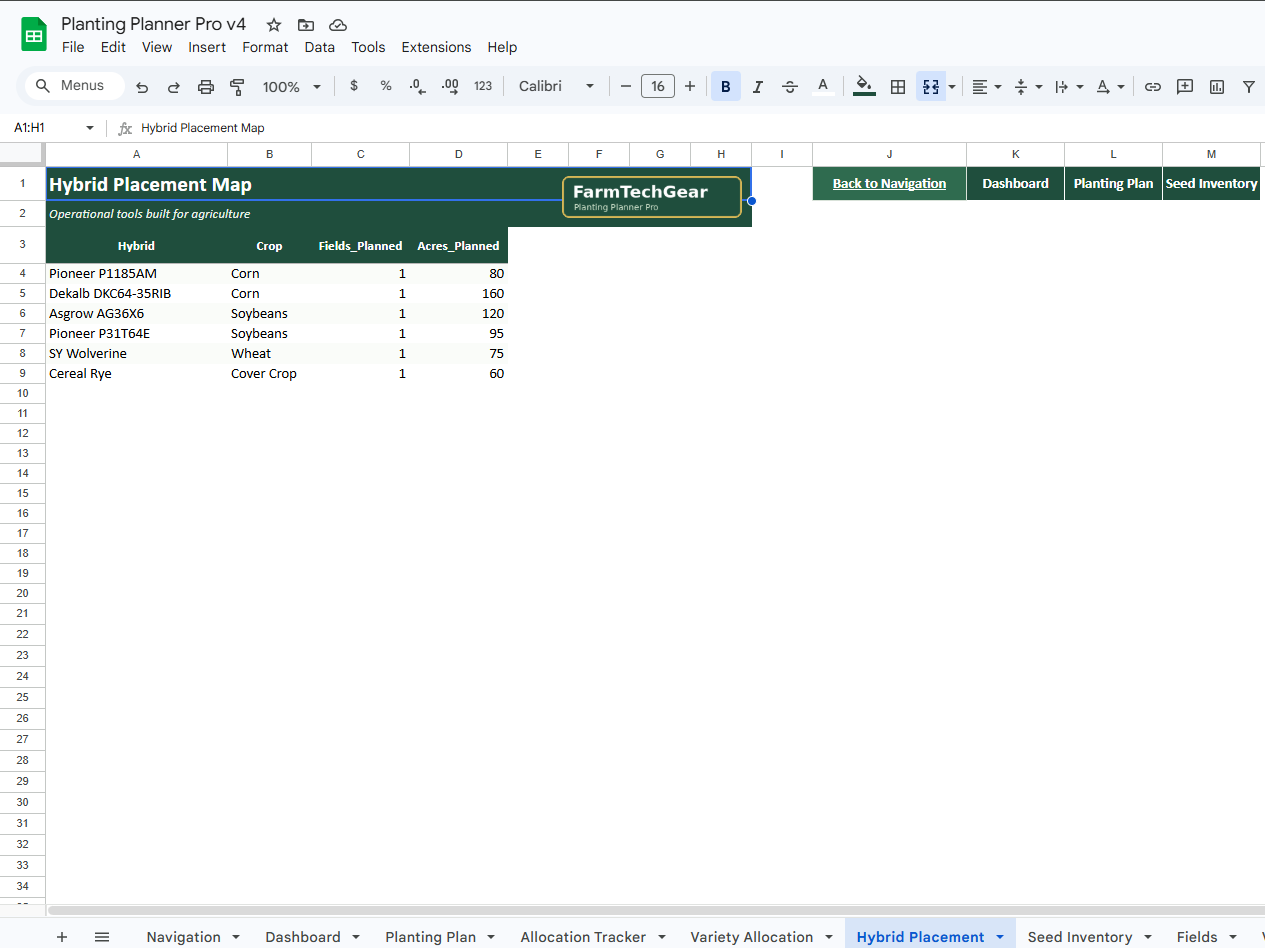
Task: Apply italic formatting
Action: point(757,86)
